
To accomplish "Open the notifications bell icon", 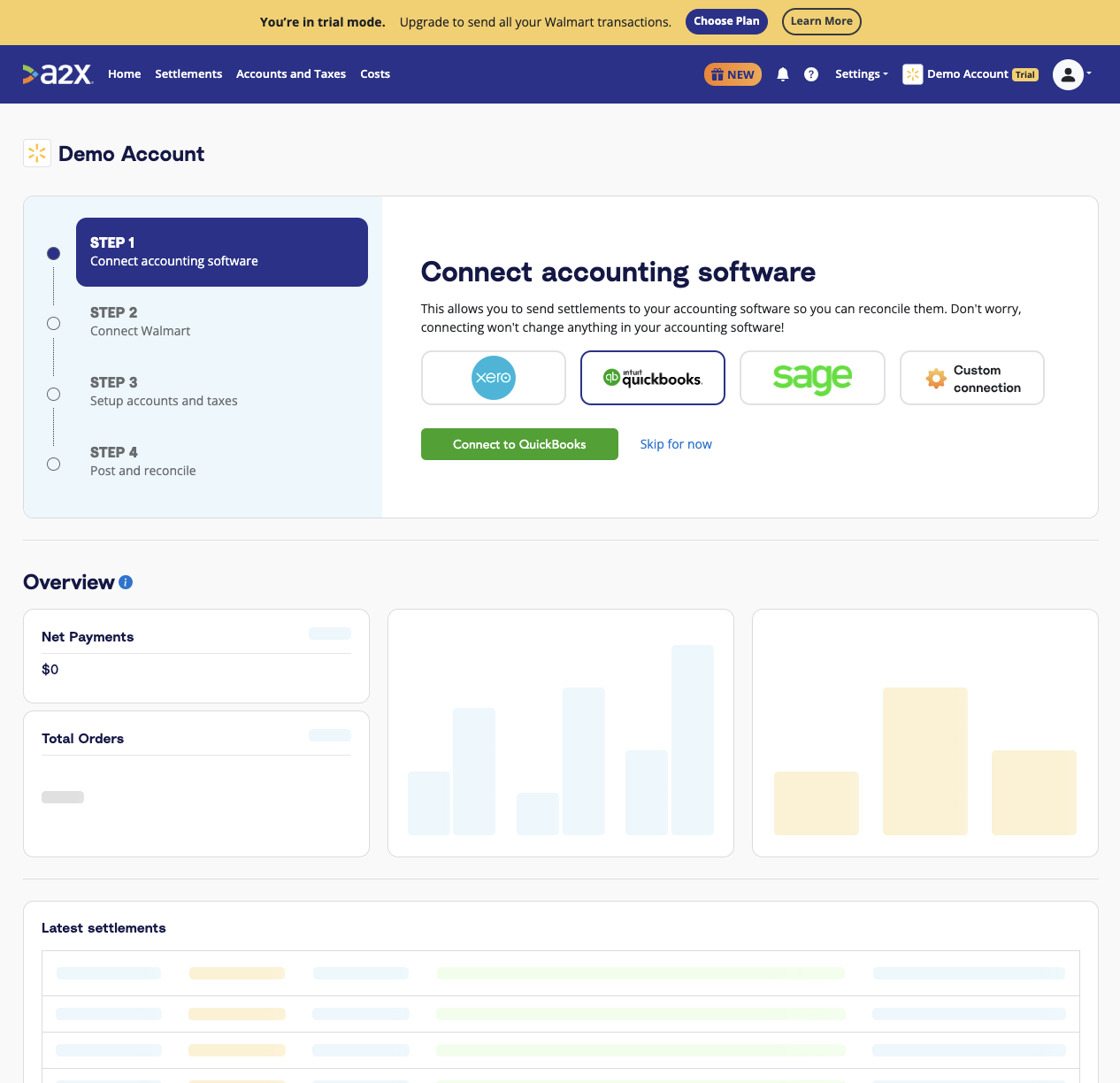I will (x=783, y=74).
